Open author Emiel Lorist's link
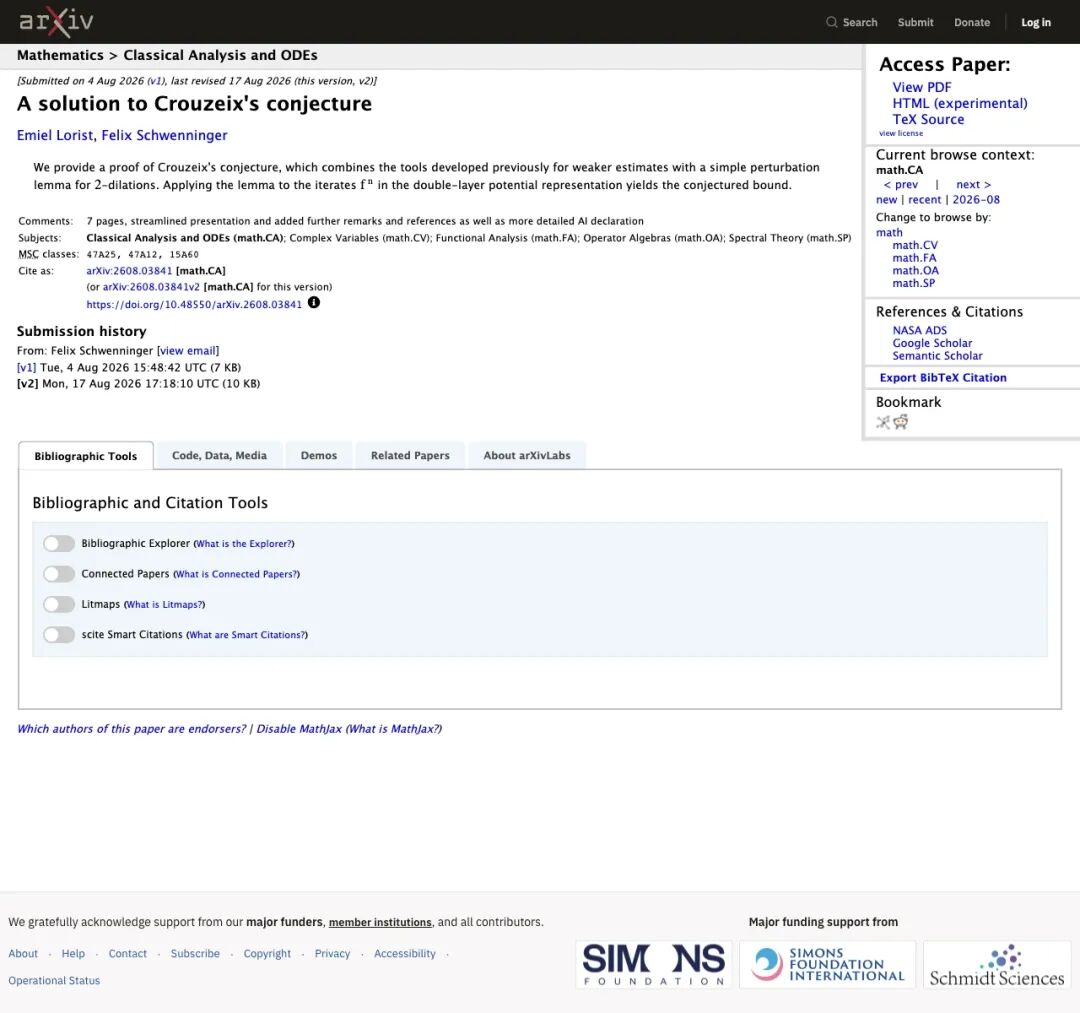This screenshot has height=1013, width=1080. (54, 135)
